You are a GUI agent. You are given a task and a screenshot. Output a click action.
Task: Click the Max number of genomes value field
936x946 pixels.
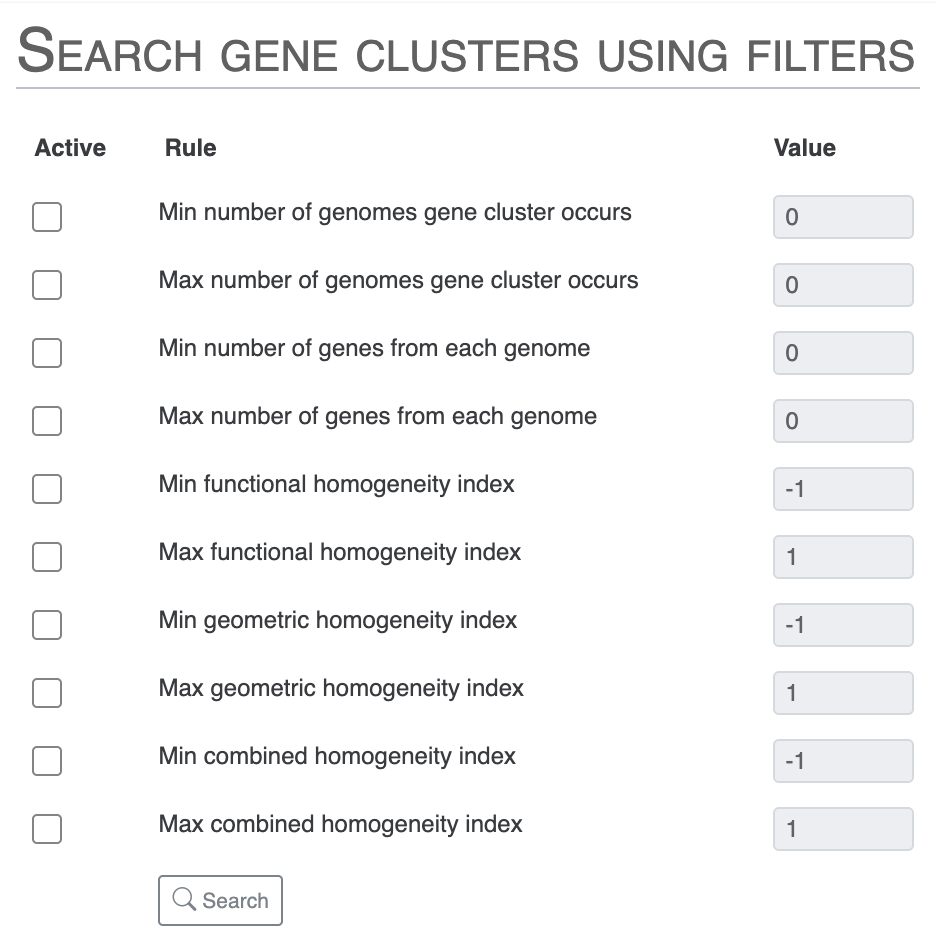842,284
